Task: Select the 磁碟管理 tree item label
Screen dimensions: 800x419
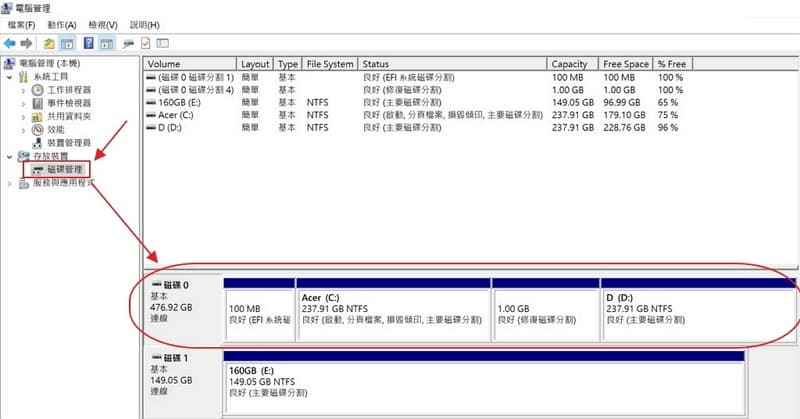Action: pyautogui.click(x=64, y=169)
